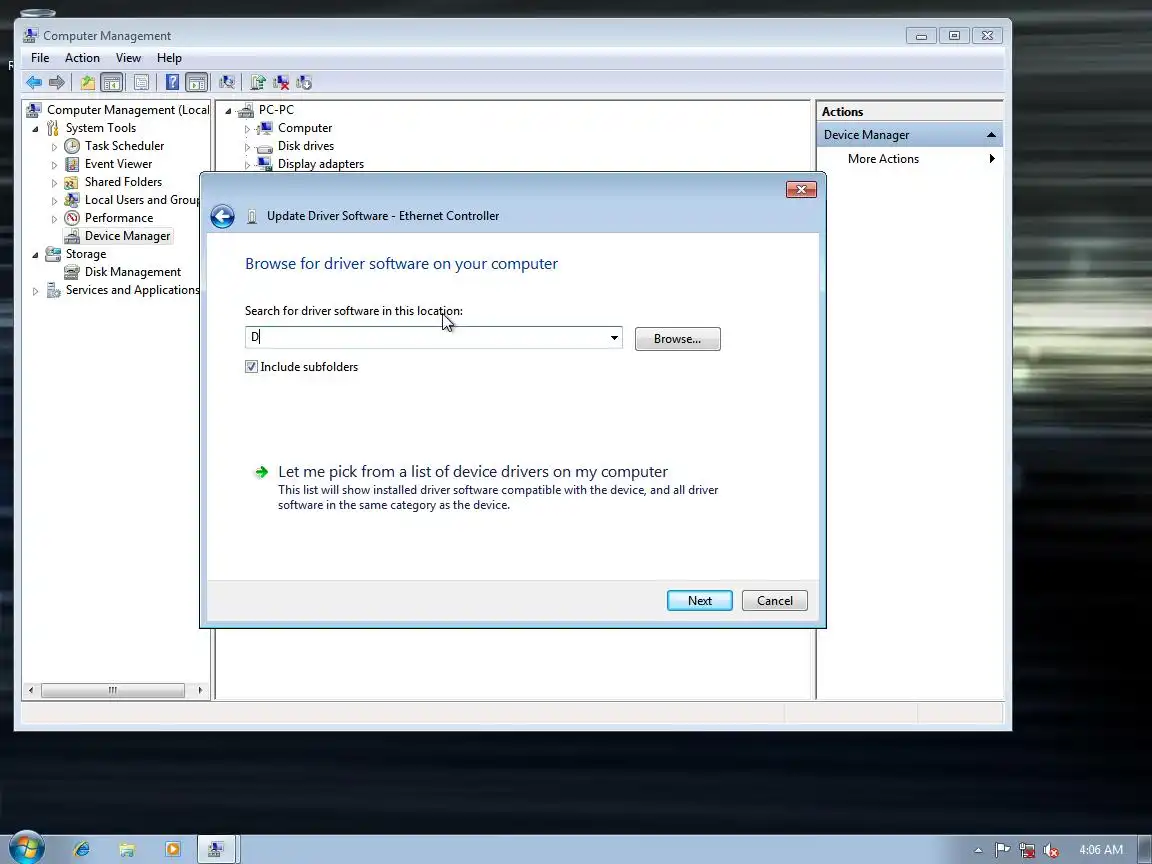Open the File menu
1152x864 pixels.
point(40,58)
